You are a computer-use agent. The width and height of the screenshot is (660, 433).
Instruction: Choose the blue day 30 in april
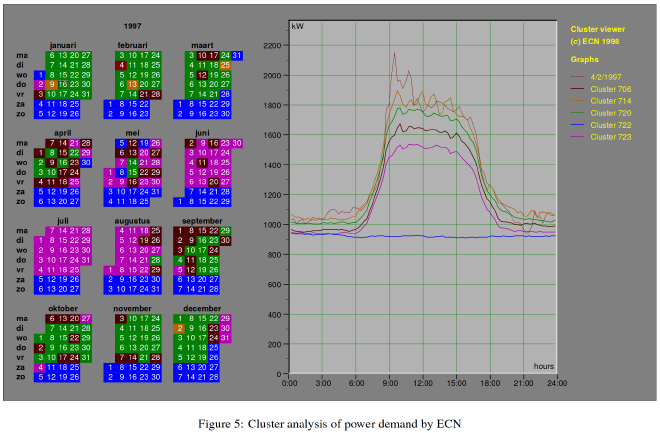pos(86,162)
